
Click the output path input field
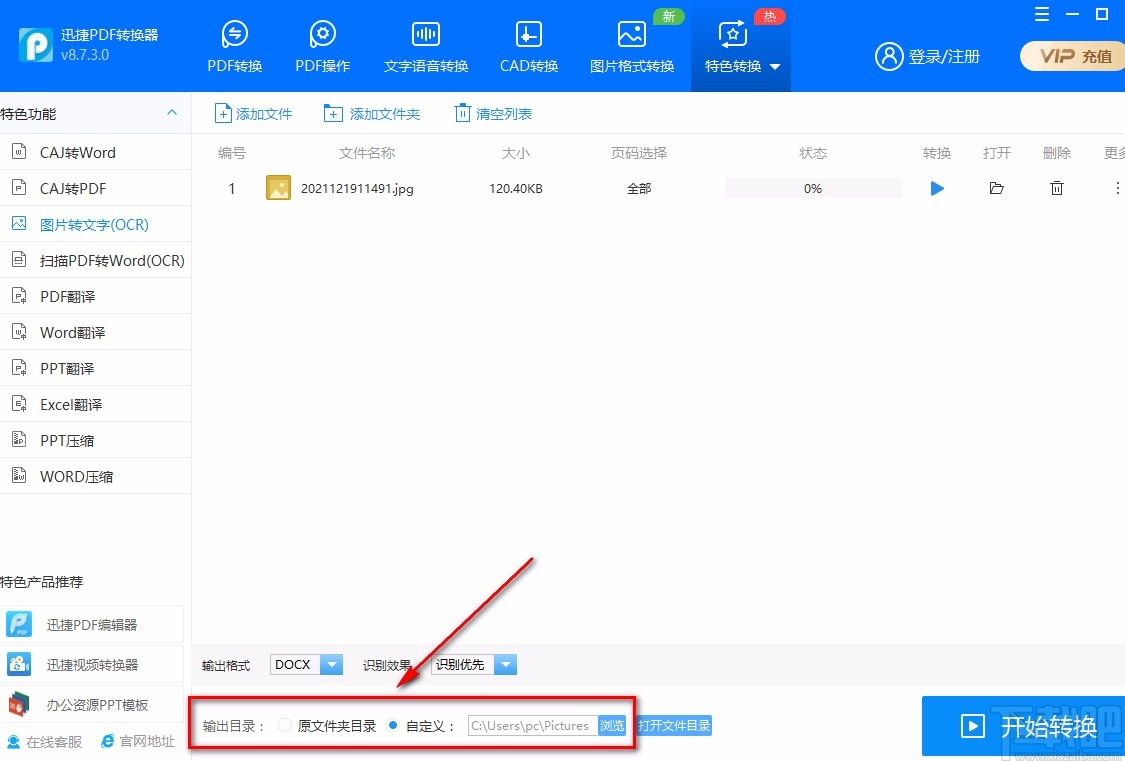click(530, 725)
